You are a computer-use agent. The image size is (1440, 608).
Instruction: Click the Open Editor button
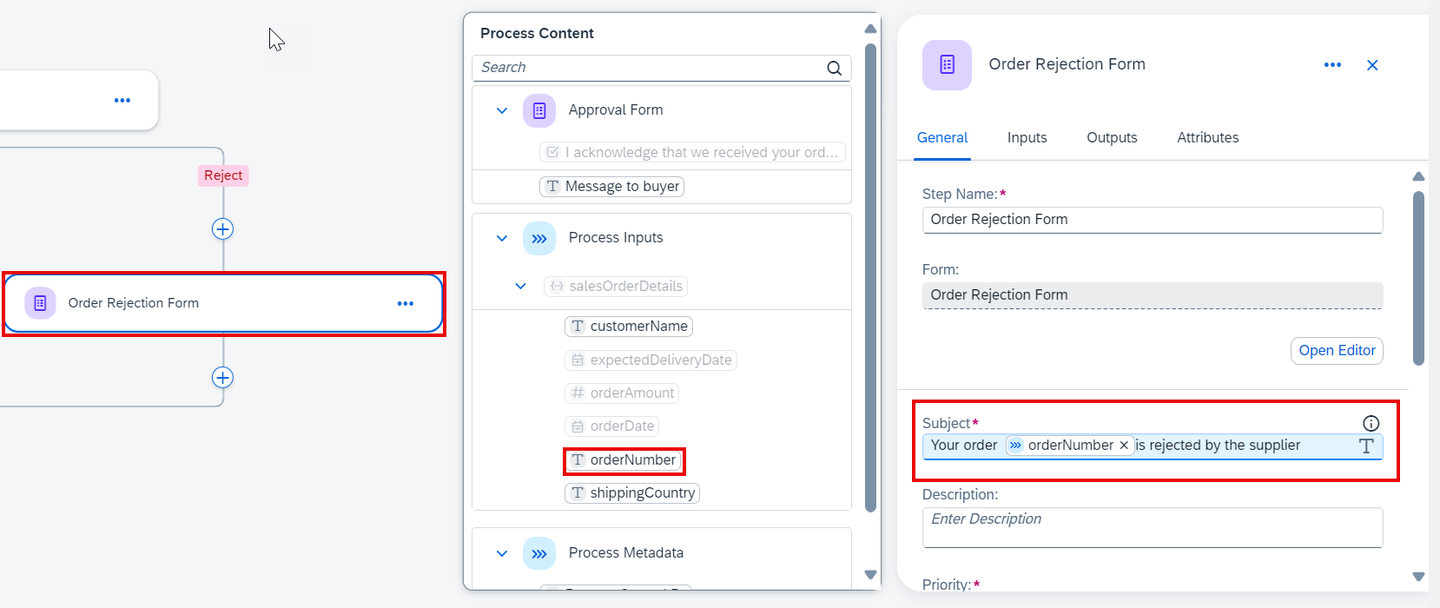(x=1337, y=350)
